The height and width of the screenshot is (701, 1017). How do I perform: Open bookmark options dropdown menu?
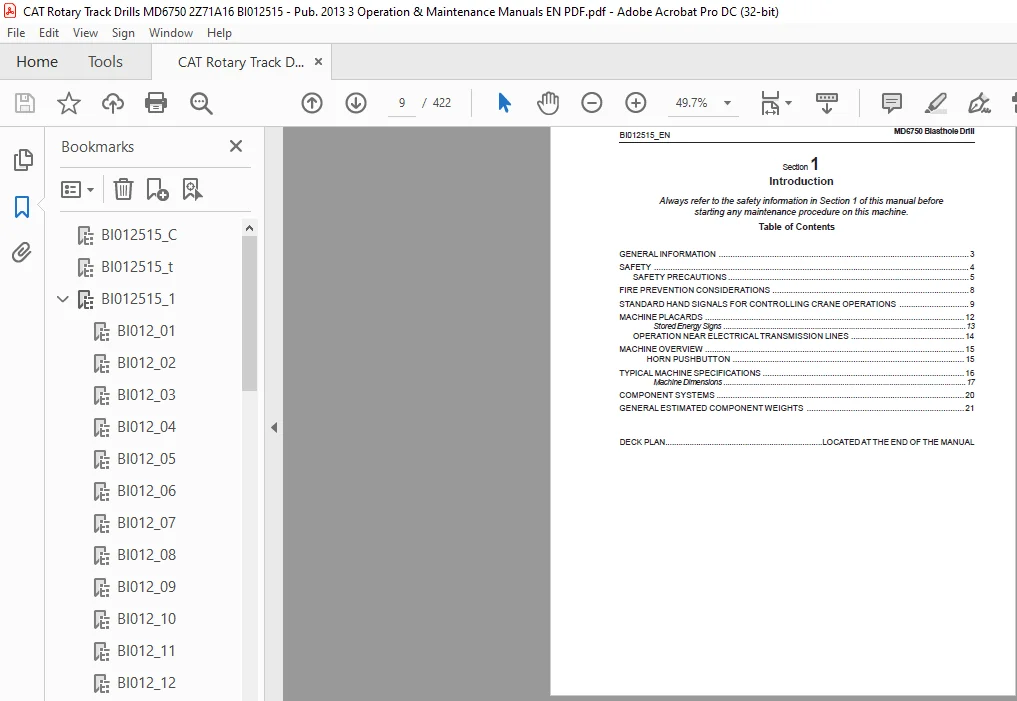[x=77, y=189]
